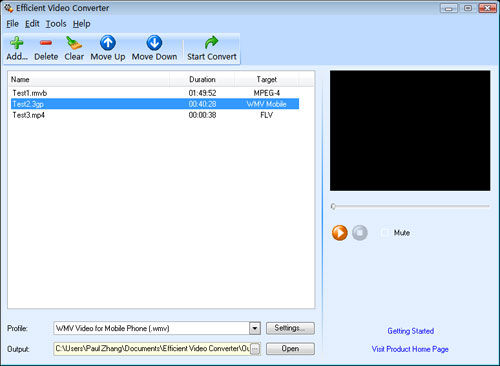Click the Open output folder button
The width and height of the screenshot is (500, 366).
290,349
